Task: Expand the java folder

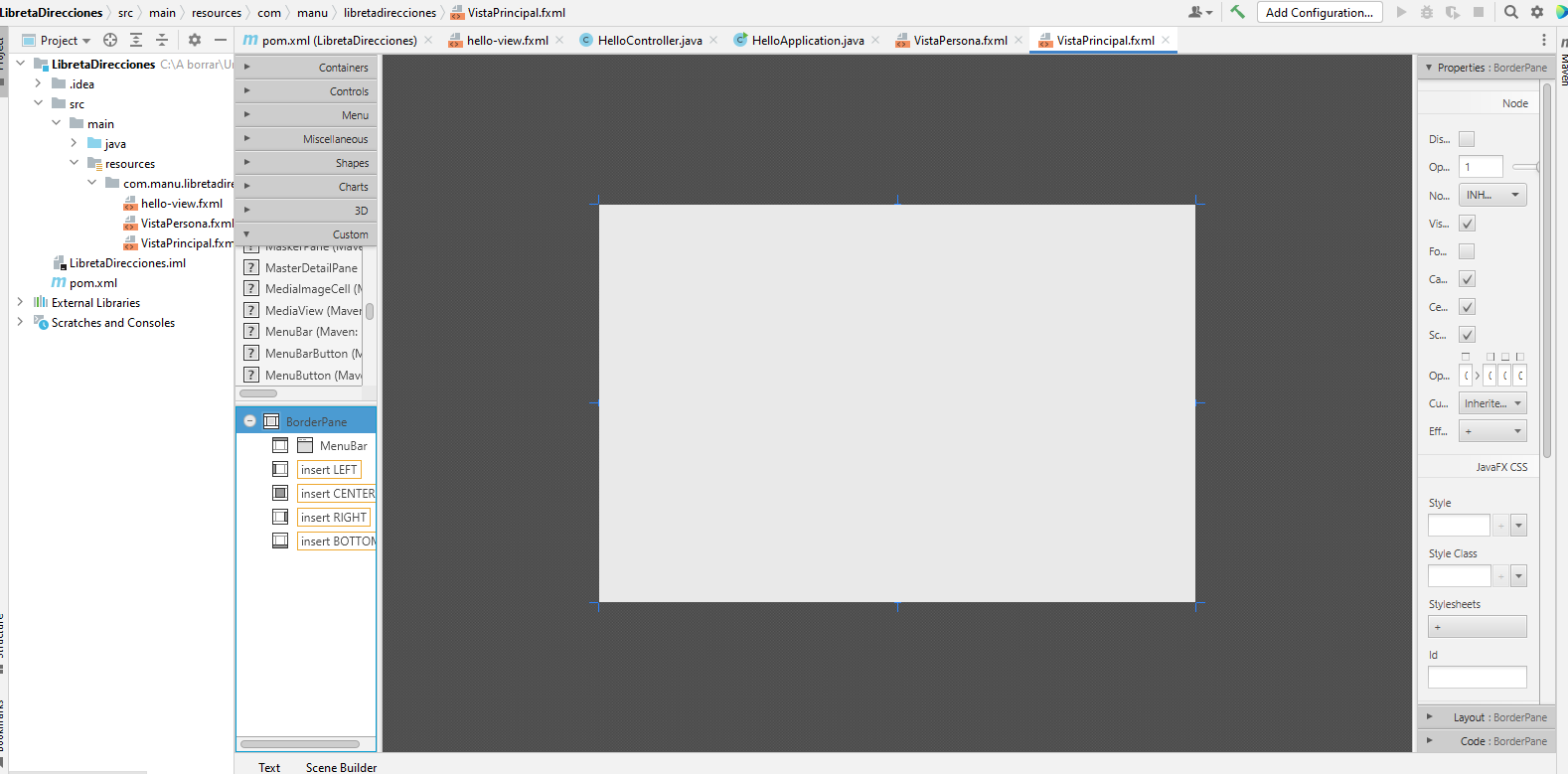Action: tap(74, 144)
